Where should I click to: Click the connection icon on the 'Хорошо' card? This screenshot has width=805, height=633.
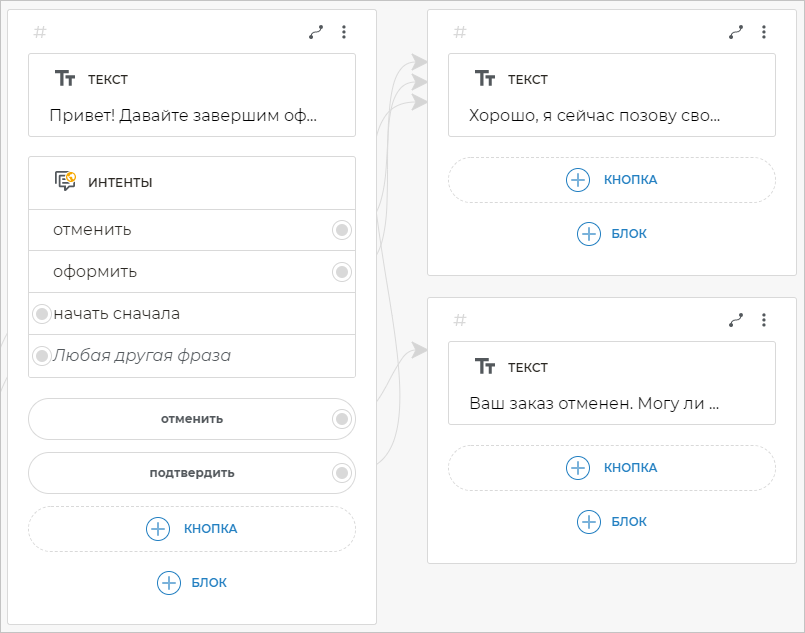click(x=736, y=32)
